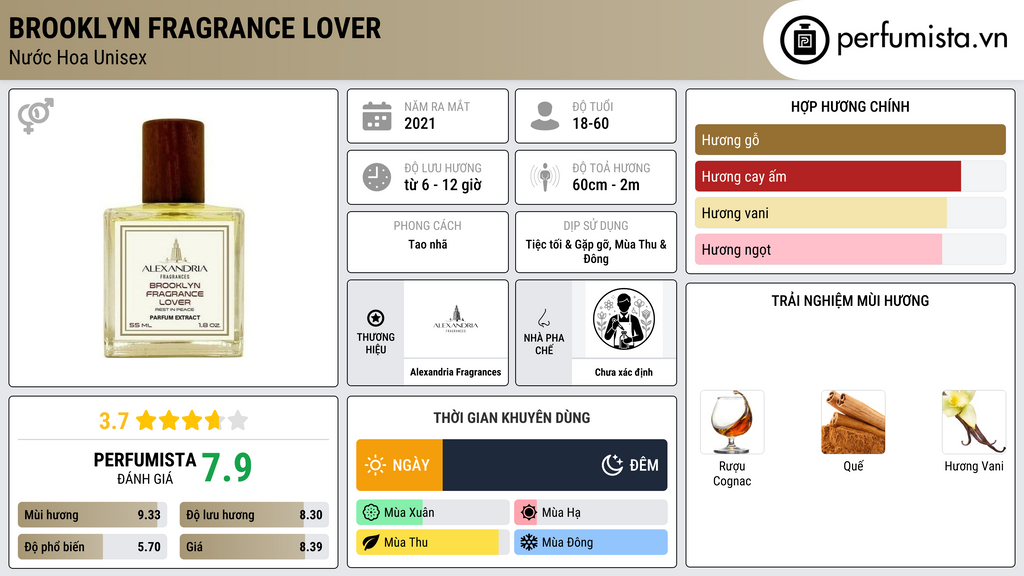The height and width of the screenshot is (576, 1024).
Task: Click the flower icon for Mùa Xuân
Action: (371, 513)
